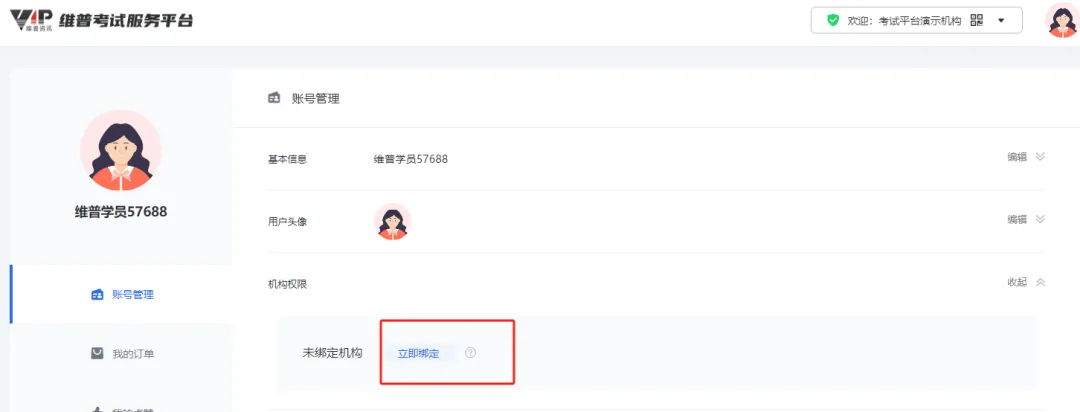Open 我的订单 from the sidebar menu
The image size is (1080, 412).
tap(133, 354)
